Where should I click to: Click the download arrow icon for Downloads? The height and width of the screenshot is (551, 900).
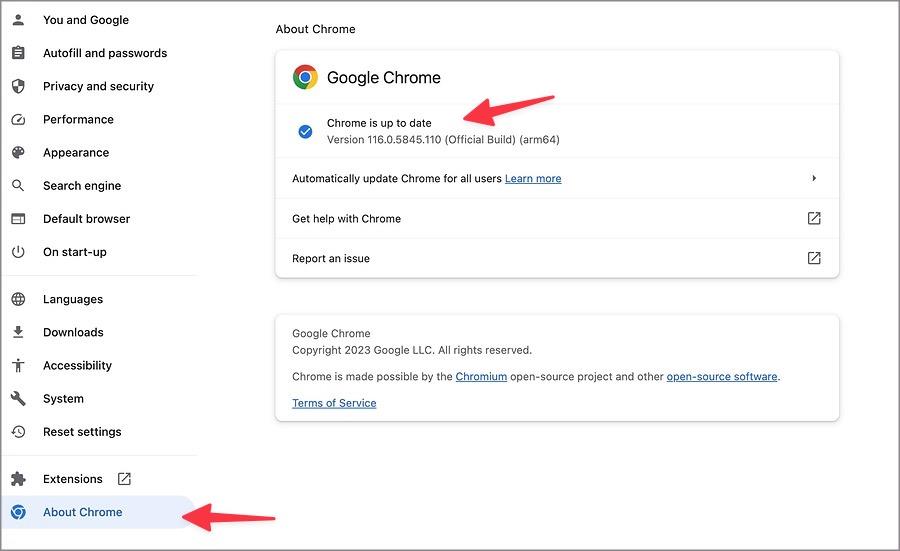pos(18,332)
